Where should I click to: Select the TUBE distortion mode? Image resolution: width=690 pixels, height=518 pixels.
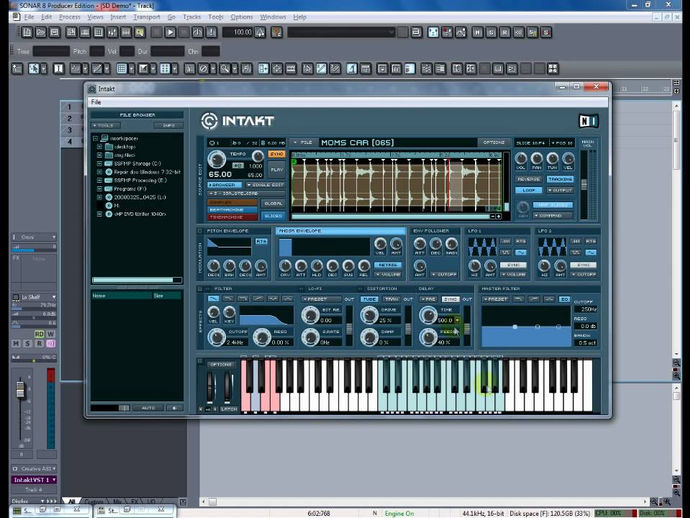pos(369,299)
